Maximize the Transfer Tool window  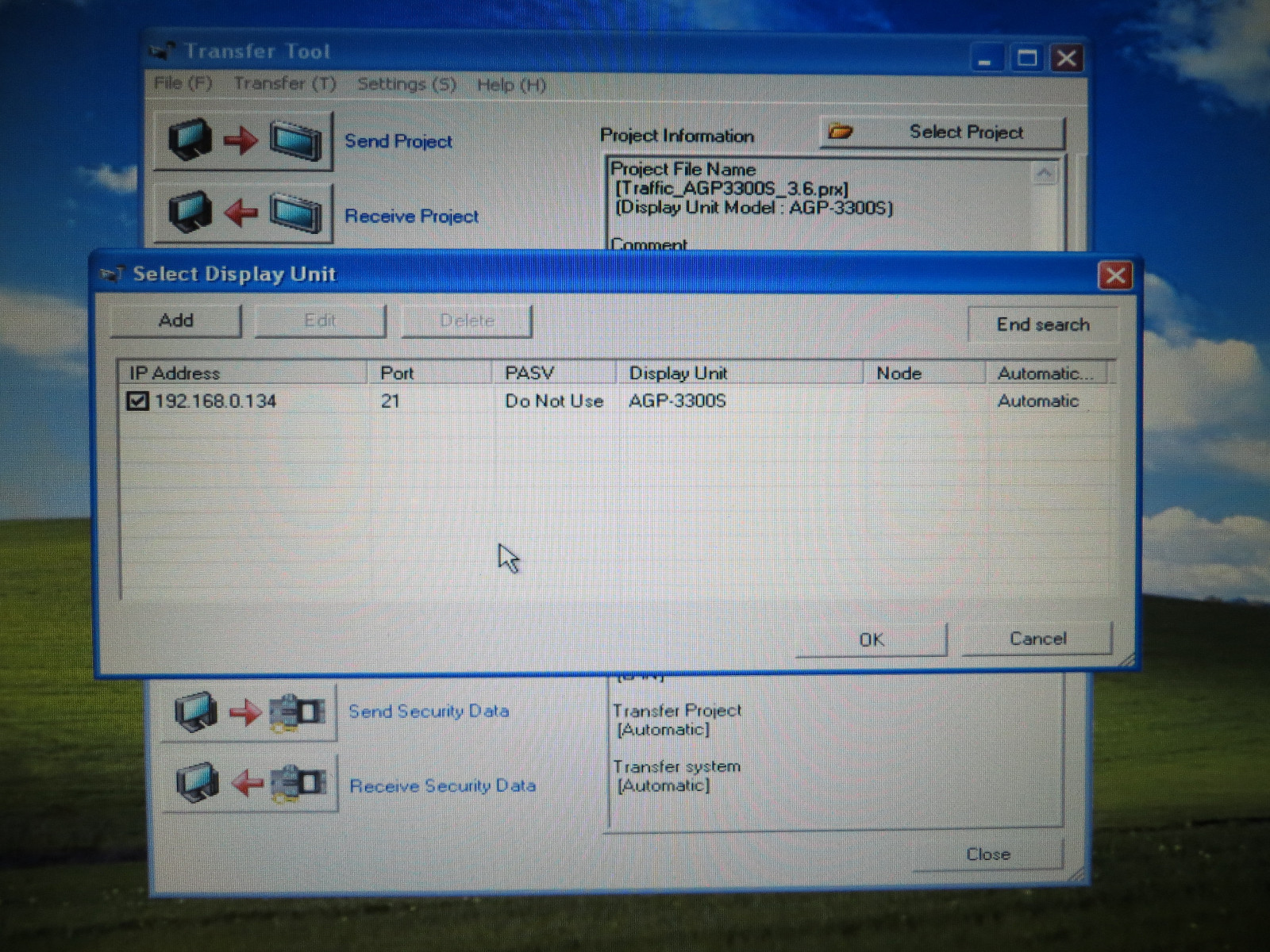[x=1027, y=58]
